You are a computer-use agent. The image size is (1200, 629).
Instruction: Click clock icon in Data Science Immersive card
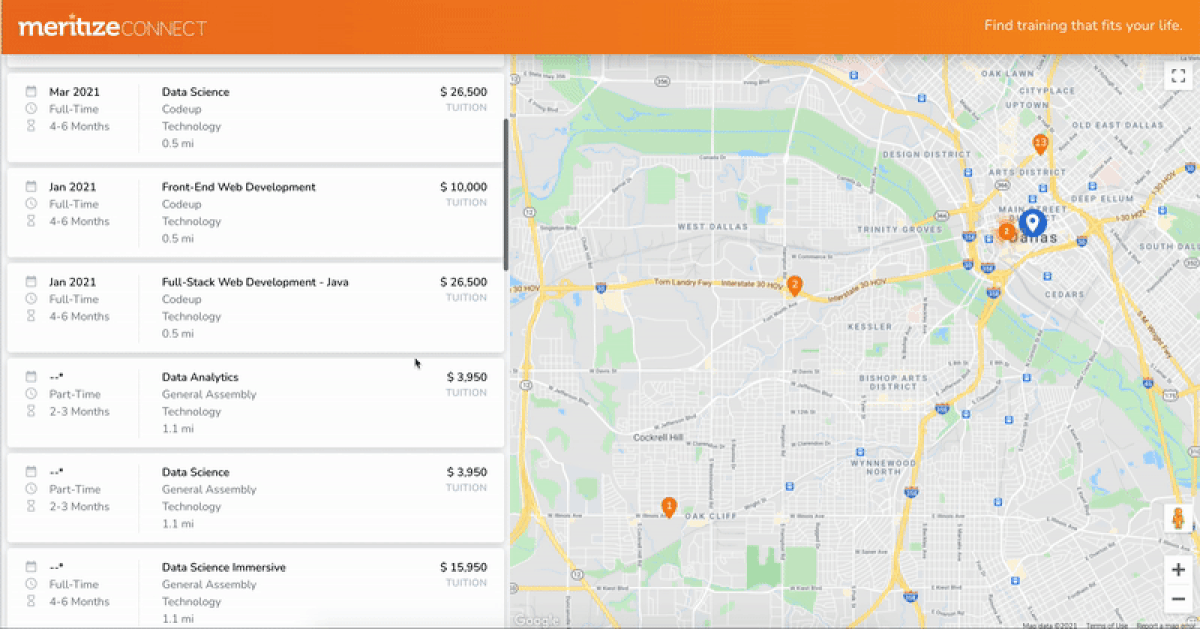(x=31, y=584)
